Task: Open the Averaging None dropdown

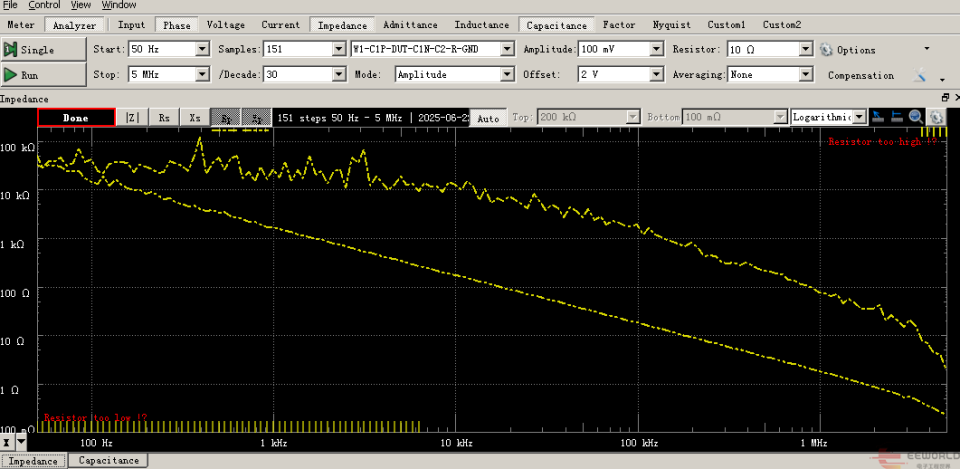Action: point(806,75)
